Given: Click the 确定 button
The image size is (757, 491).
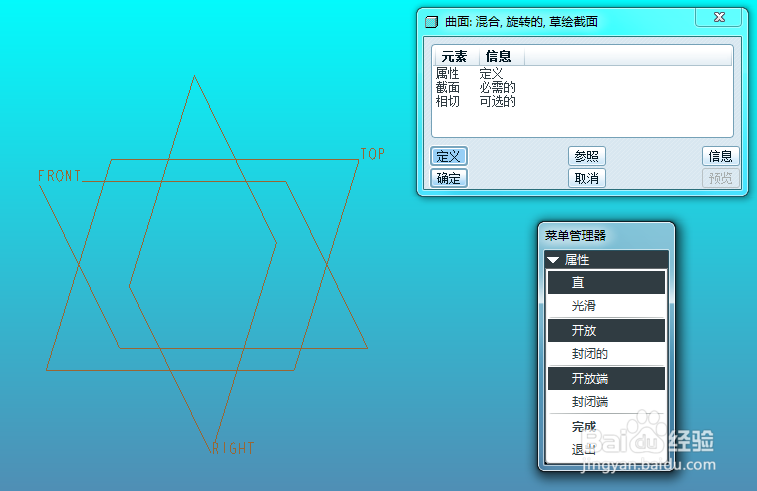Looking at the screenshot, I should [x=449, y=178].
